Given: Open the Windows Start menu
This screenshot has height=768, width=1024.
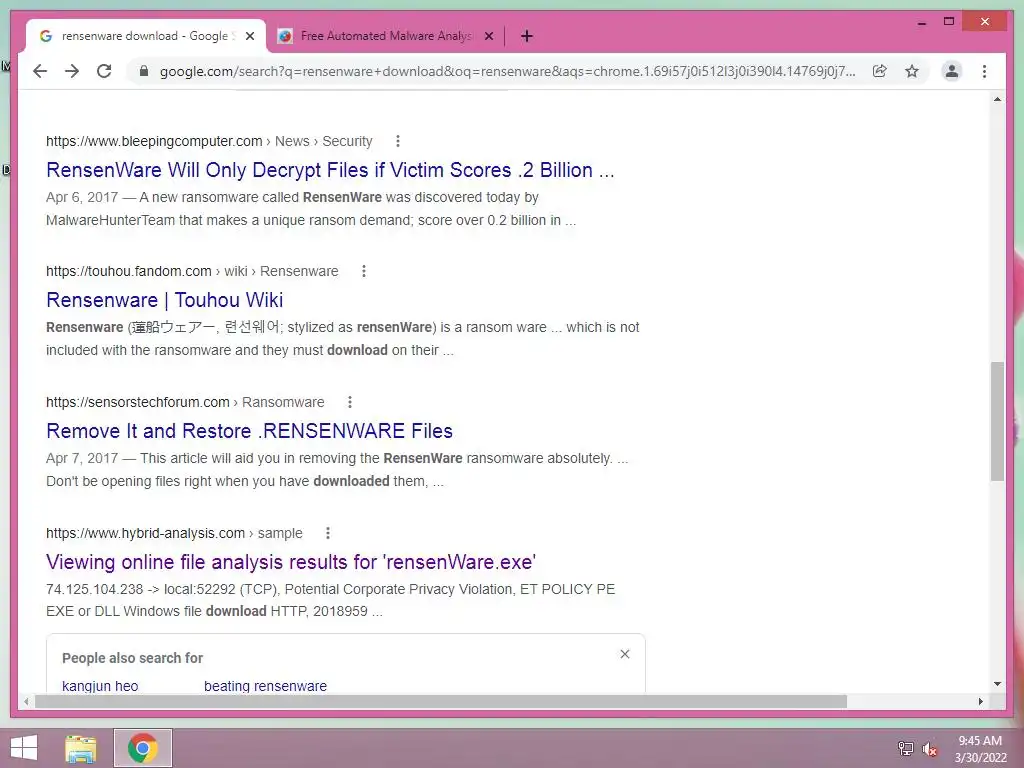Looking at the screenshot, I should (x=24, y=748).
